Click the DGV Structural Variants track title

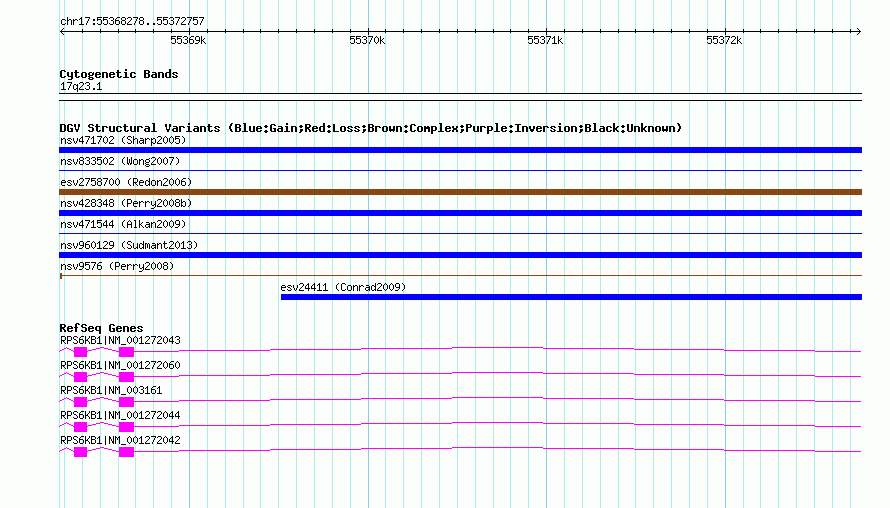coord(371,128)
